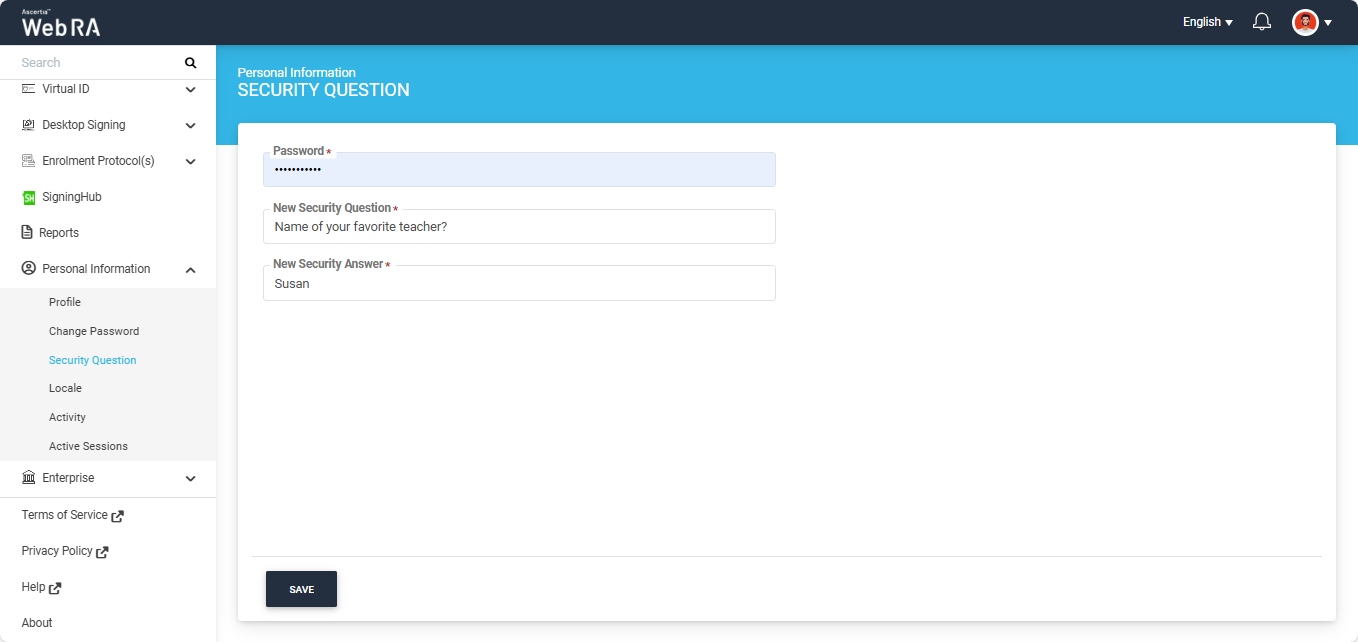Select the Profile submenu item
This screenshot has height=642, width=1358.
65,302
